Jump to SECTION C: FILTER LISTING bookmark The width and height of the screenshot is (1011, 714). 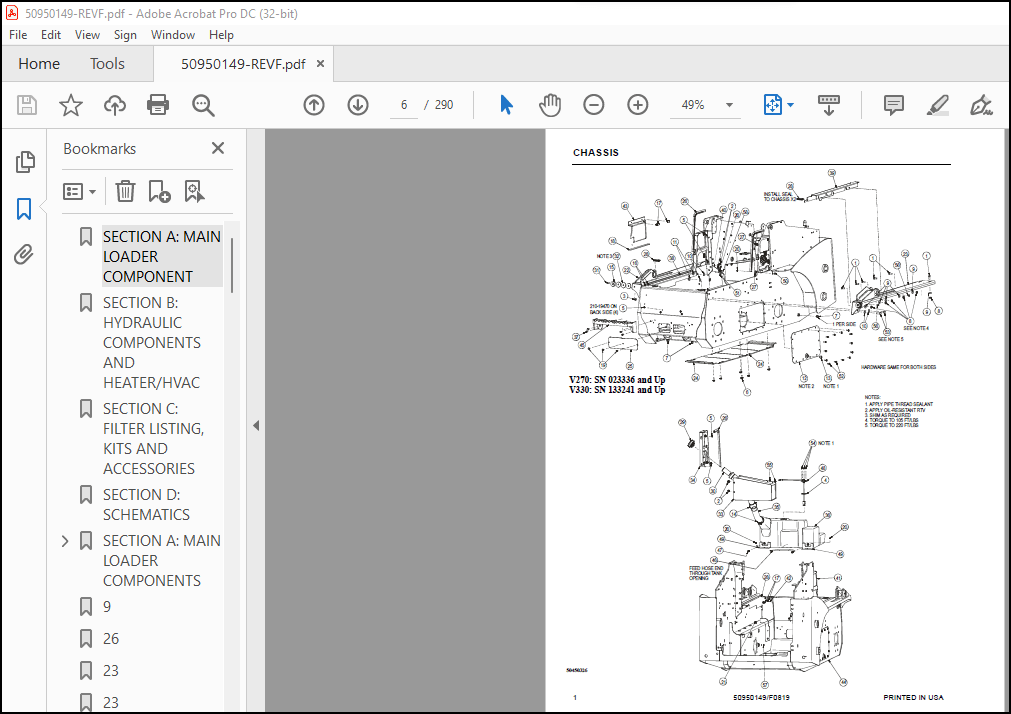tap(153, 438)
